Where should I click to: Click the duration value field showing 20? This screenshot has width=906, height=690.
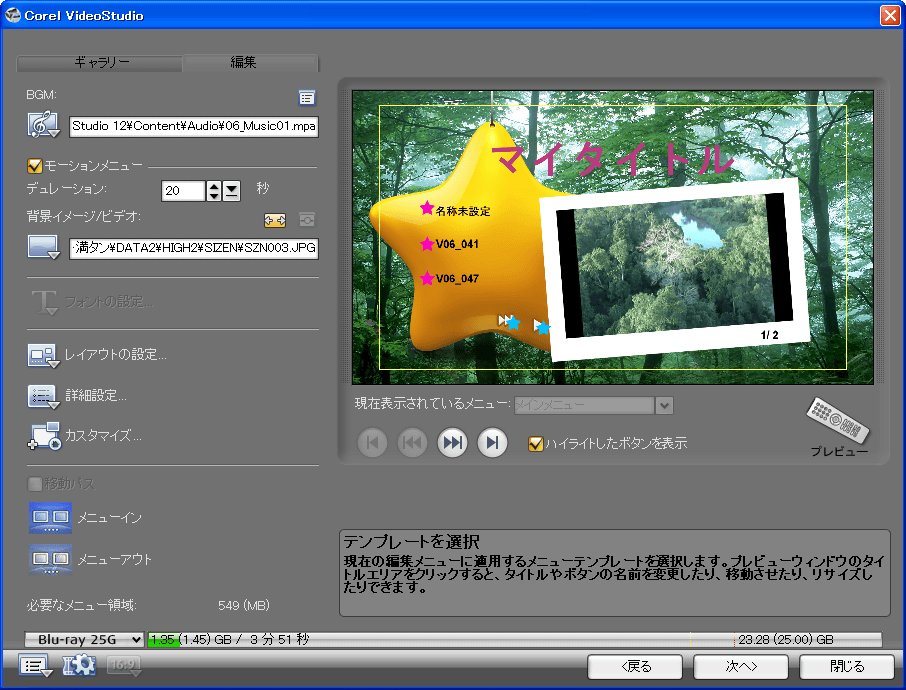pos(183,191)
